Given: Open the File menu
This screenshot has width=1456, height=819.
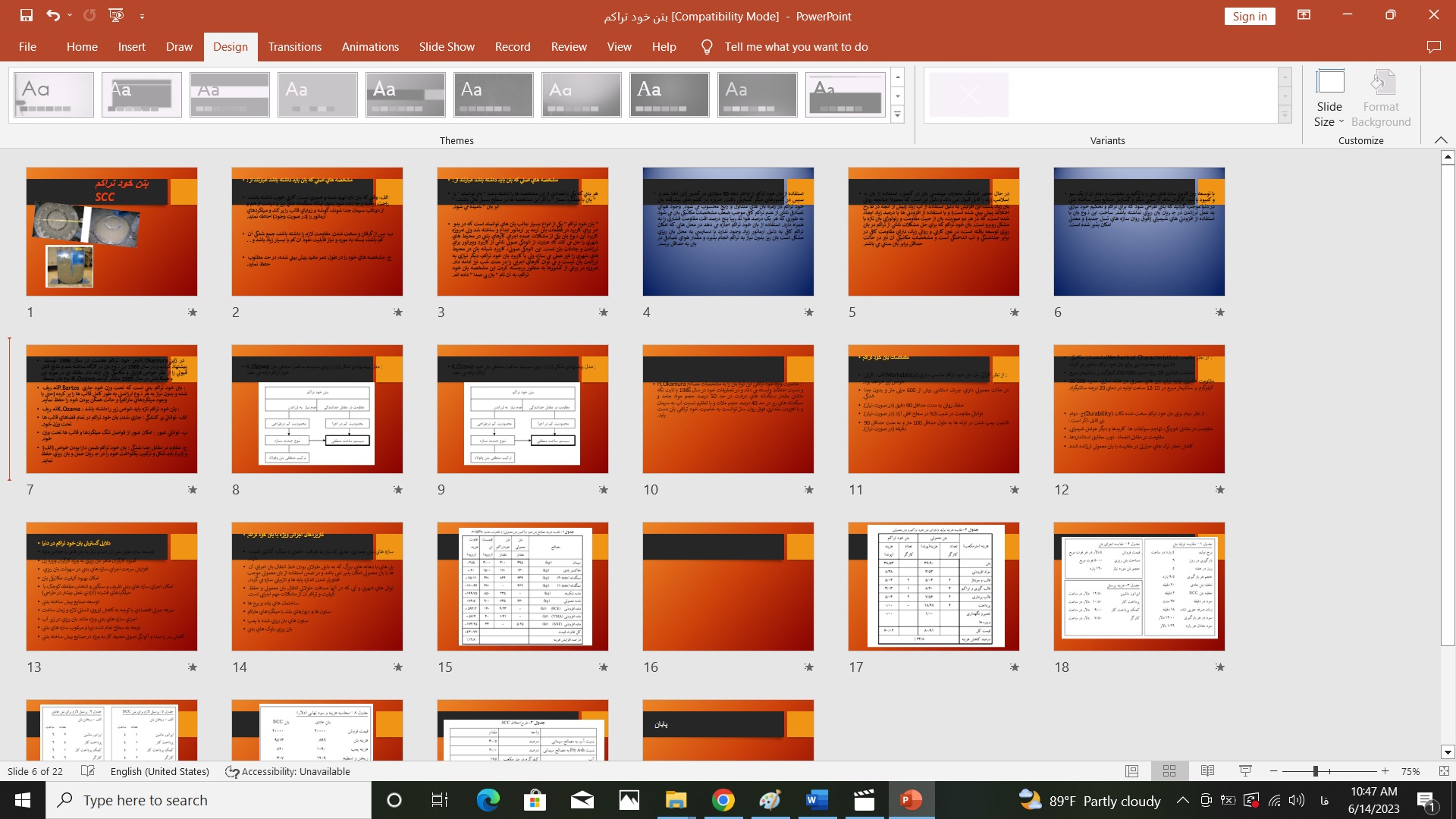Looking at the screenshot, I should pyautogui.click(x=27, y=47).
